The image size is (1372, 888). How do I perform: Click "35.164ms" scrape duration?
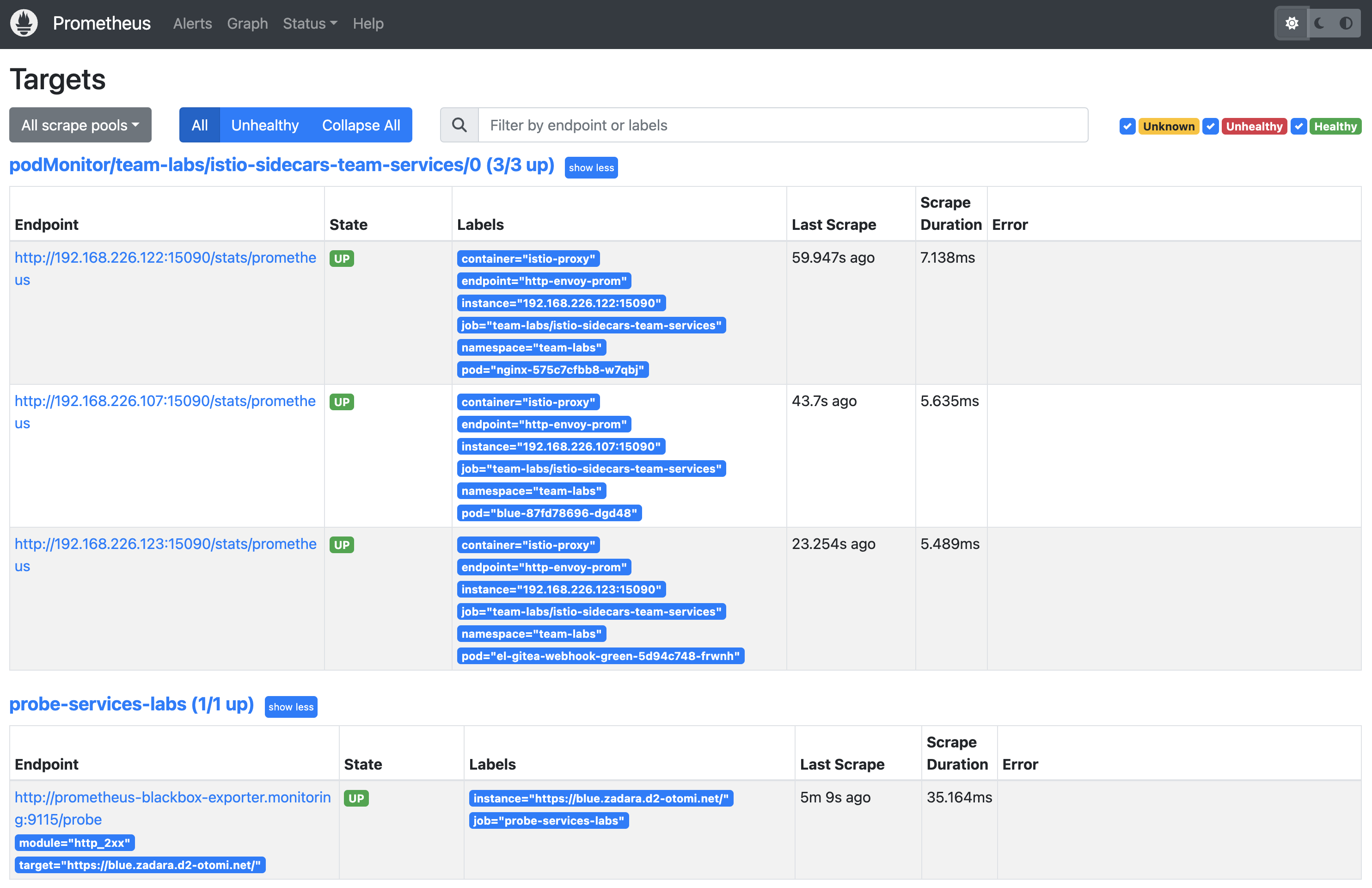[959, 797]
